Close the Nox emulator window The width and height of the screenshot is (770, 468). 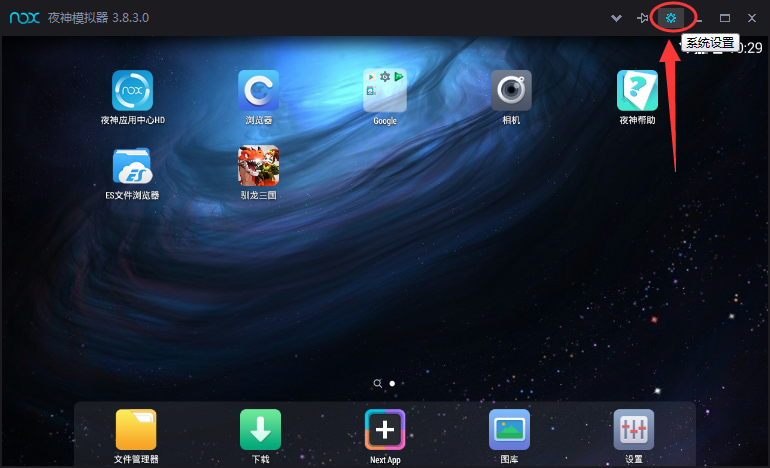click(752, 18)
